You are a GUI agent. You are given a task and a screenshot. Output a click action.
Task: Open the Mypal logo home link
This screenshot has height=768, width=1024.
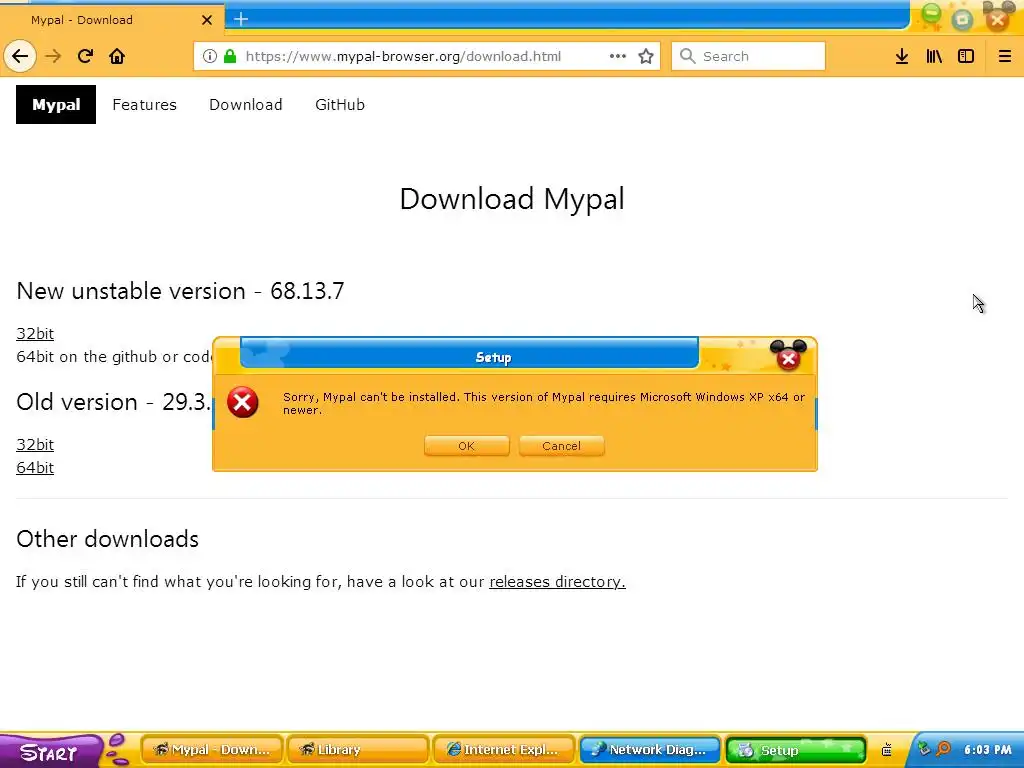pos(56,104)
